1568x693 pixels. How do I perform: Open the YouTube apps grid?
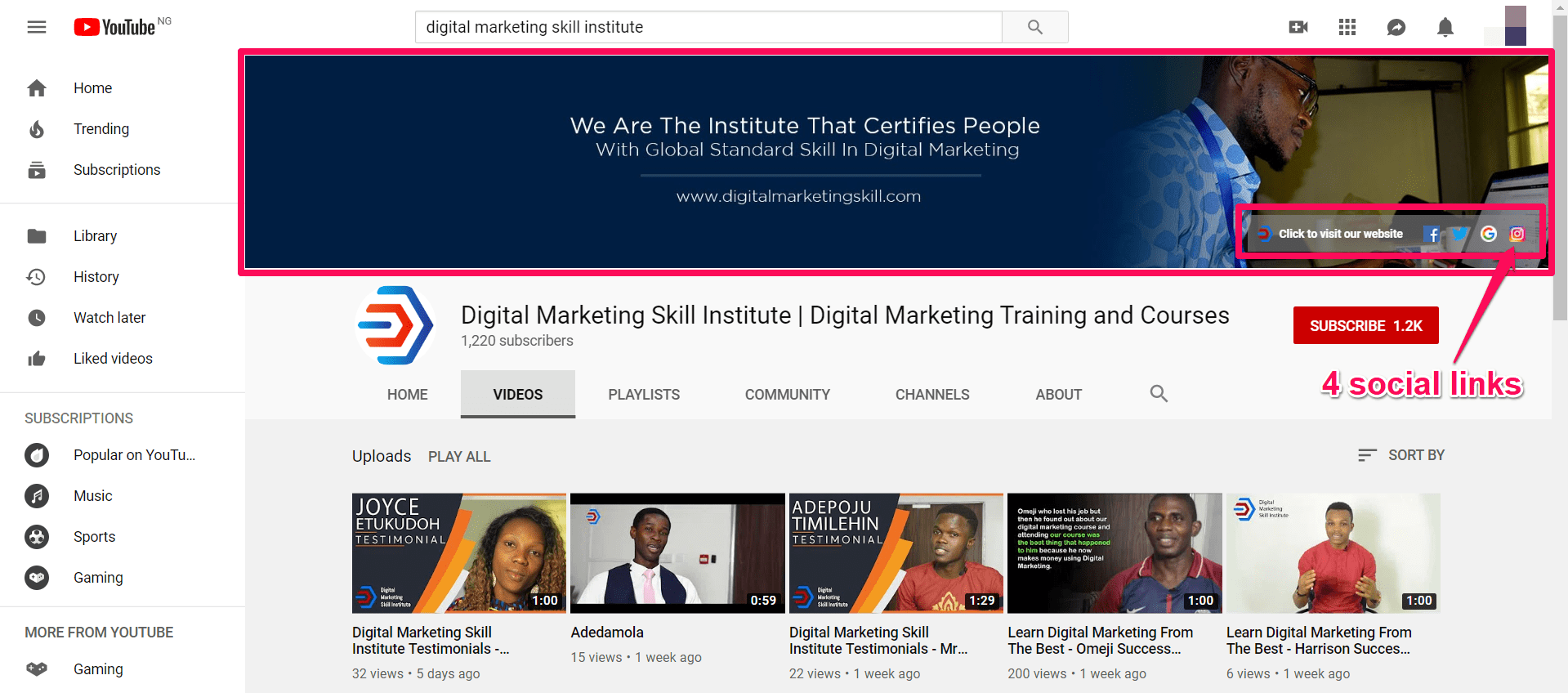1347,27
